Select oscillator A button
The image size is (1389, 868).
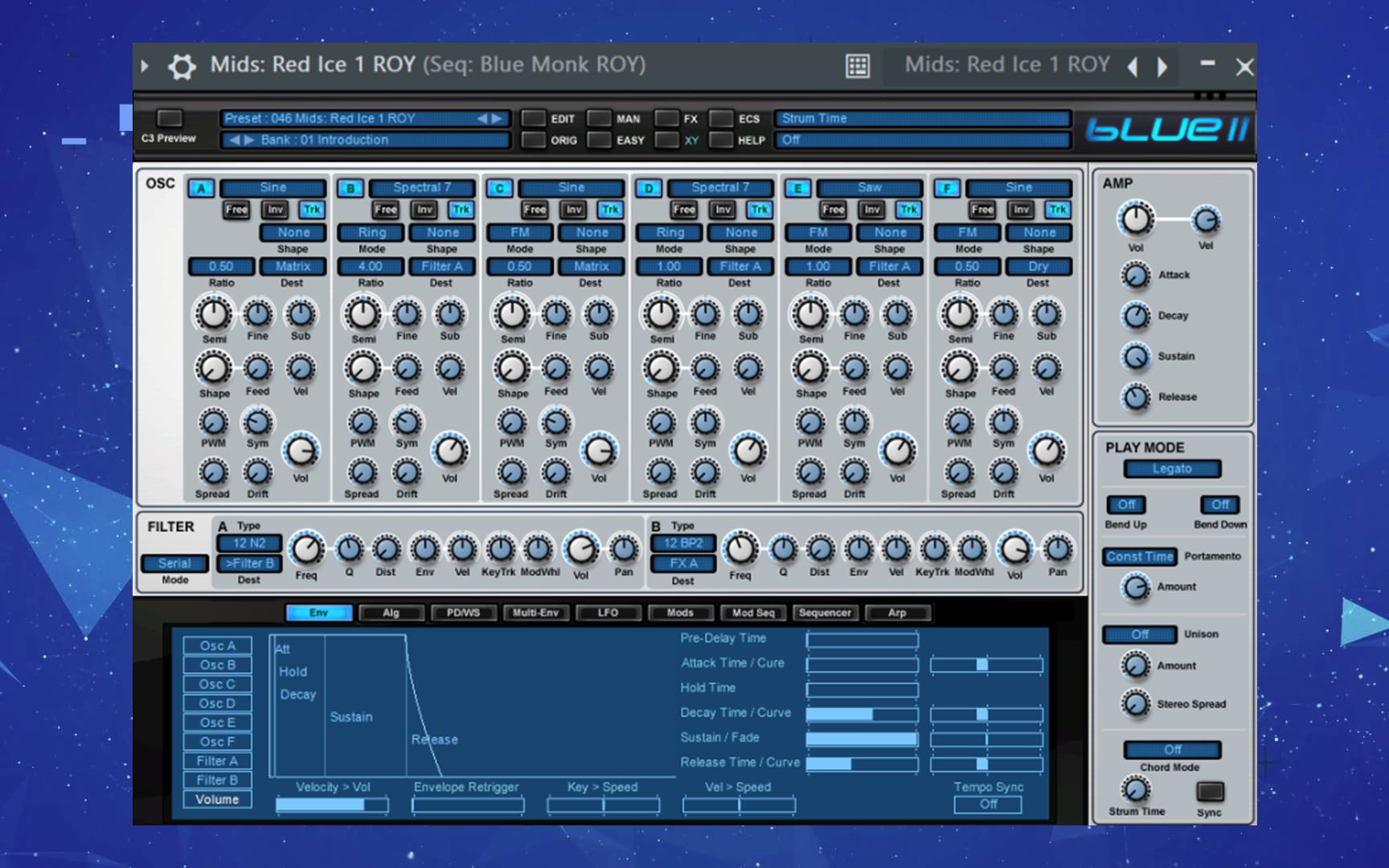pos(201,188)
